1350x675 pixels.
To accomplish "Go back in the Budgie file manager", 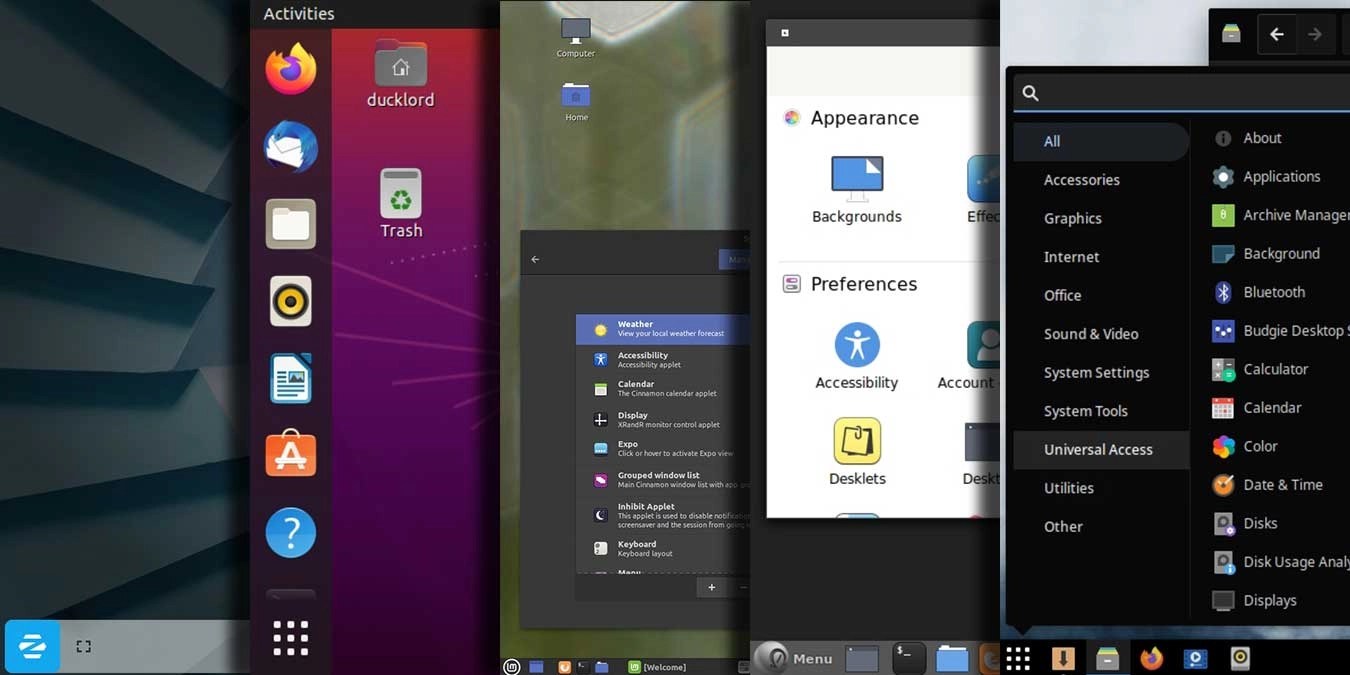I will pyautogui.click(x=1277, y=34).
